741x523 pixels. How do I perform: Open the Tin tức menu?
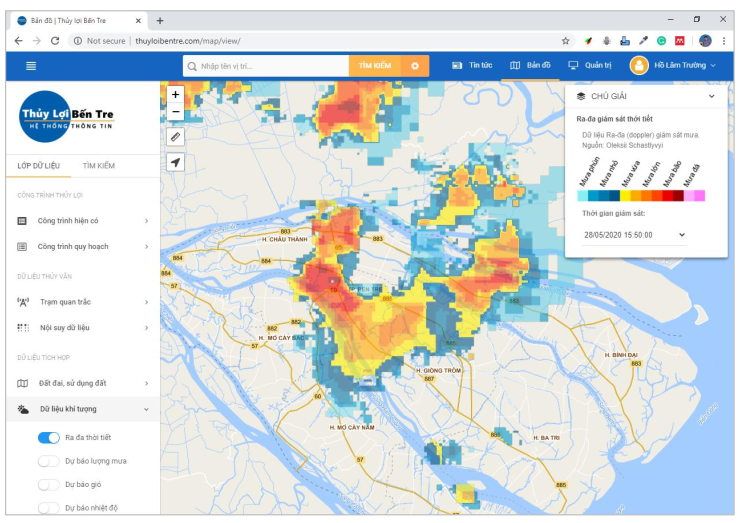pos(472,65)
